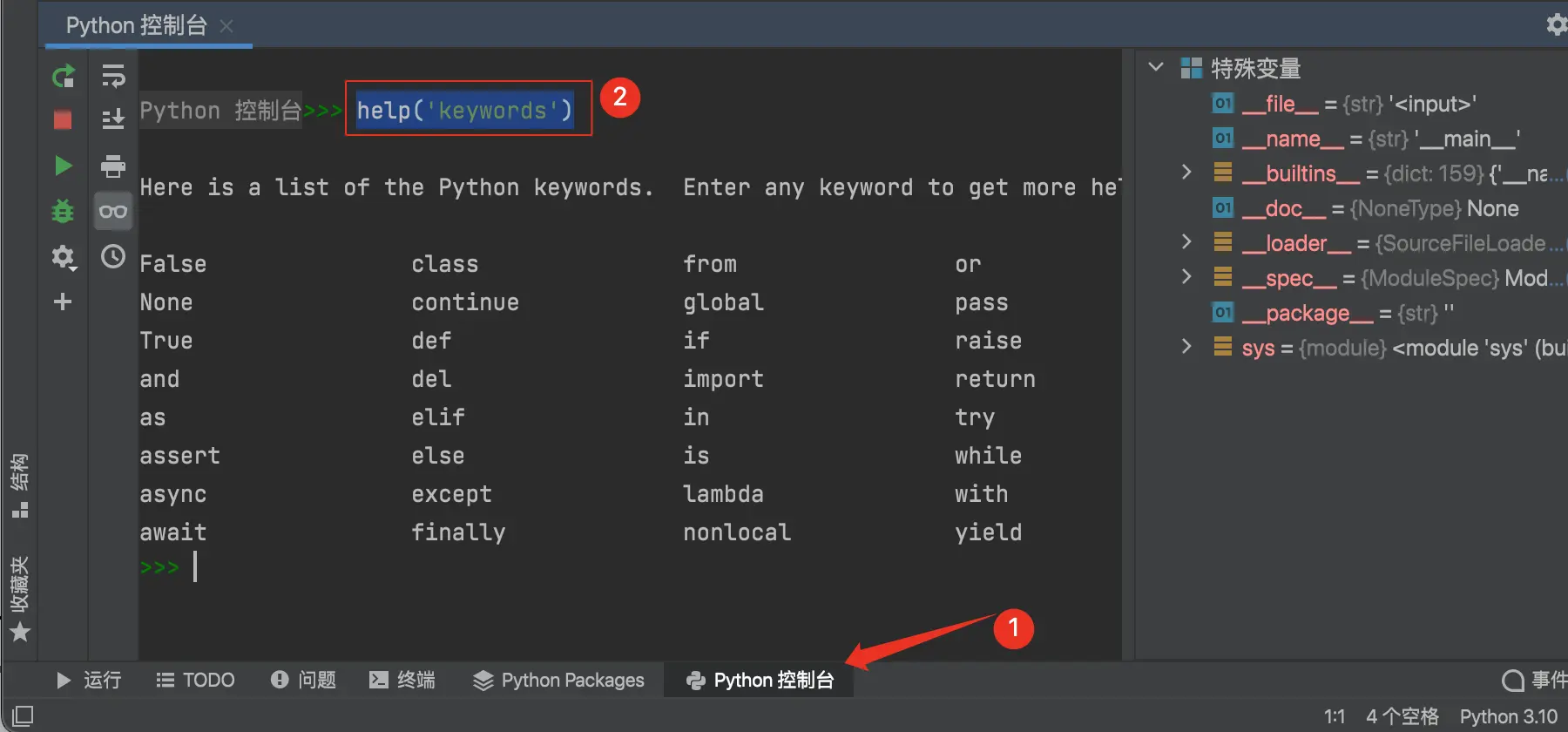This screenshot has width=1568, height=732.
Task: Select the __file__ variable row
Action: click(1352, 104)
